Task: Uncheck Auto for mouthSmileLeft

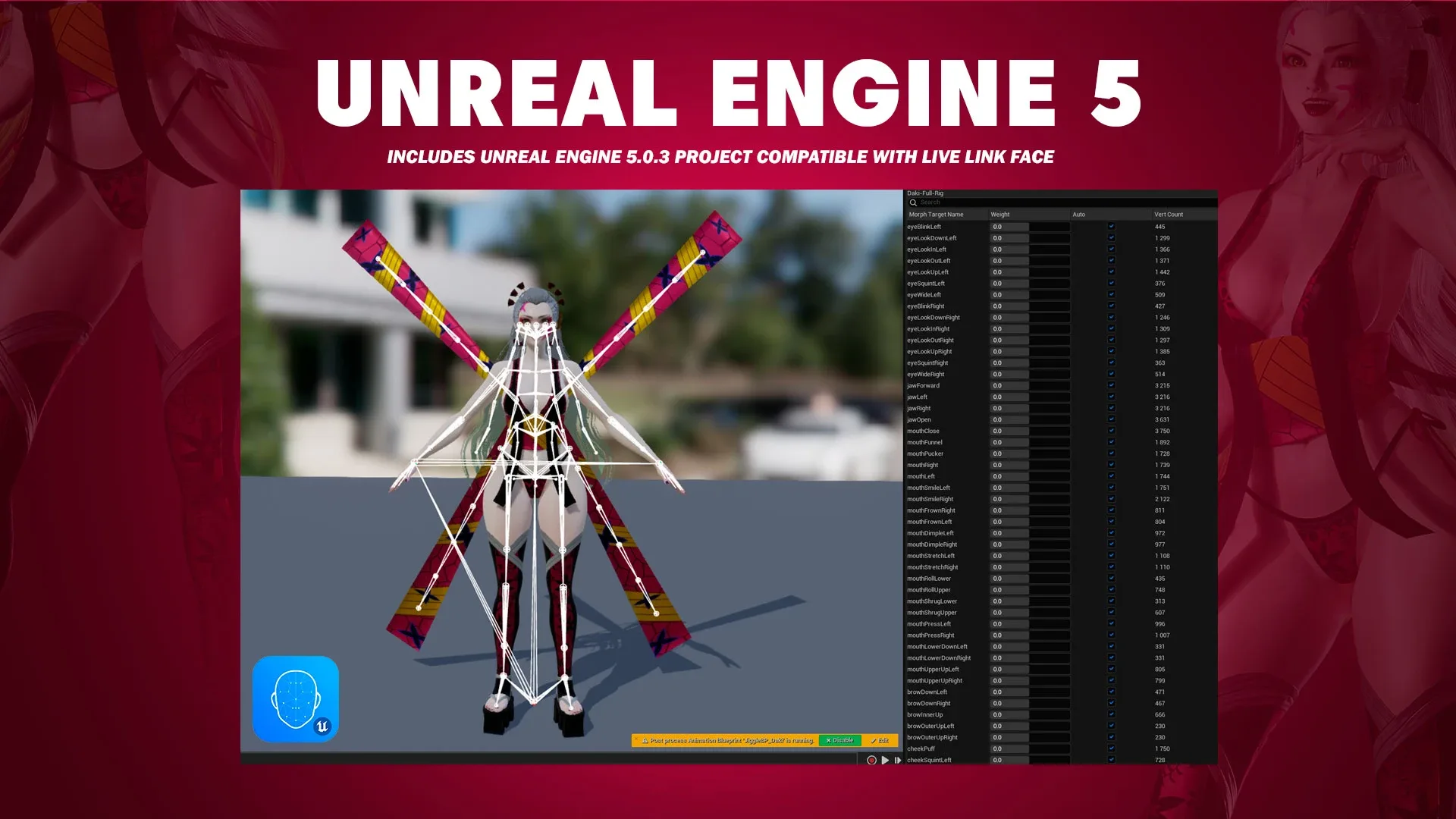Action: [1111, 488]
